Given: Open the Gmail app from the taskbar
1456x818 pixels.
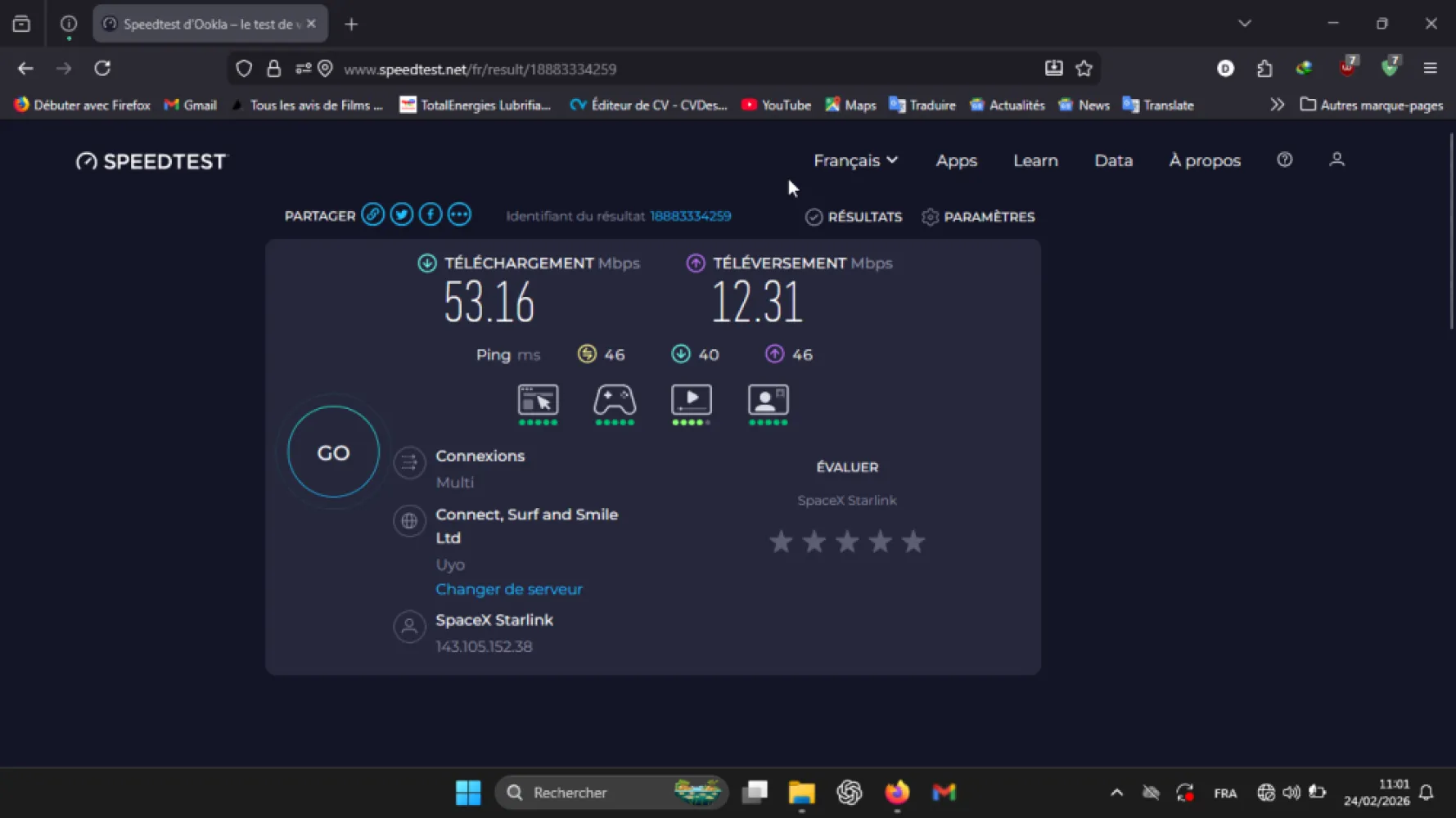Looking at the screenshot, I should (944, 793).
